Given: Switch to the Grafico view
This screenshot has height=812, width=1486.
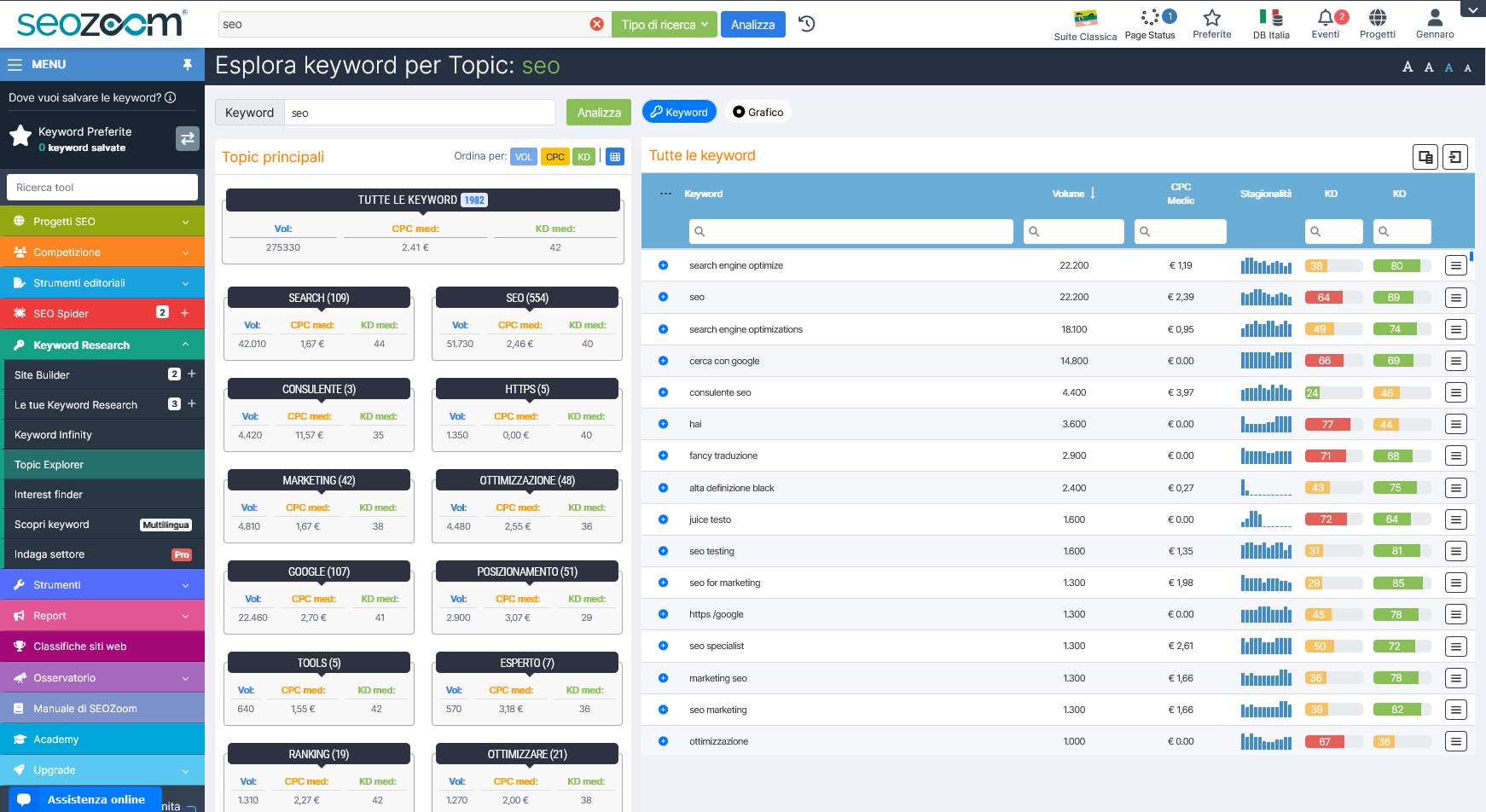Looking at the screenshot, I should coord(758,111).
